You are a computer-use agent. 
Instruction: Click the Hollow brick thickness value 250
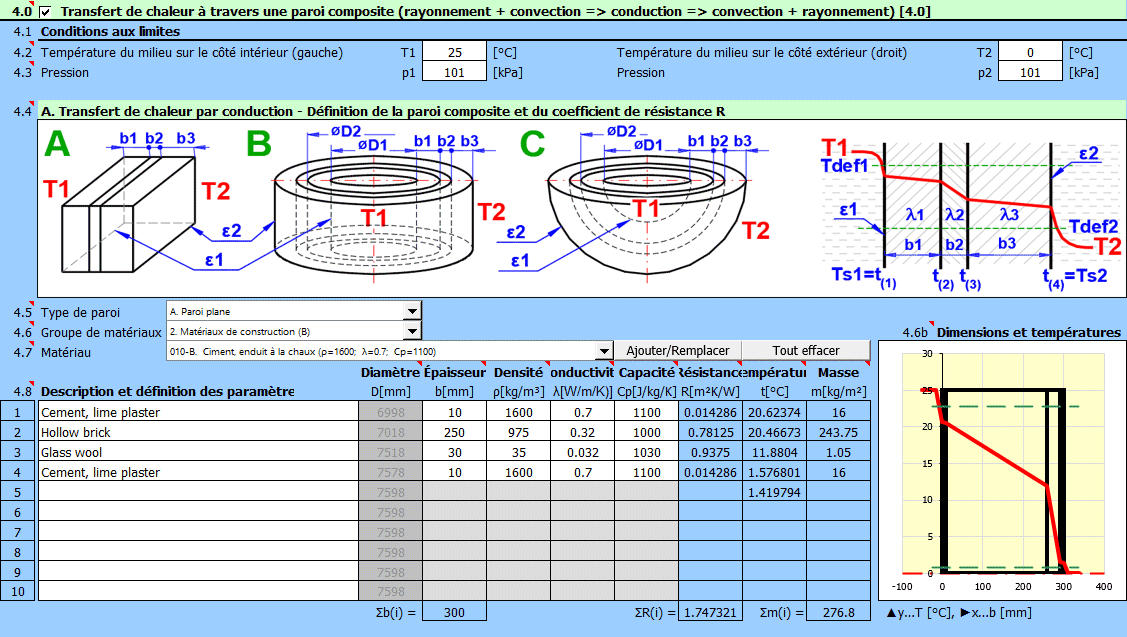[455, 432]
